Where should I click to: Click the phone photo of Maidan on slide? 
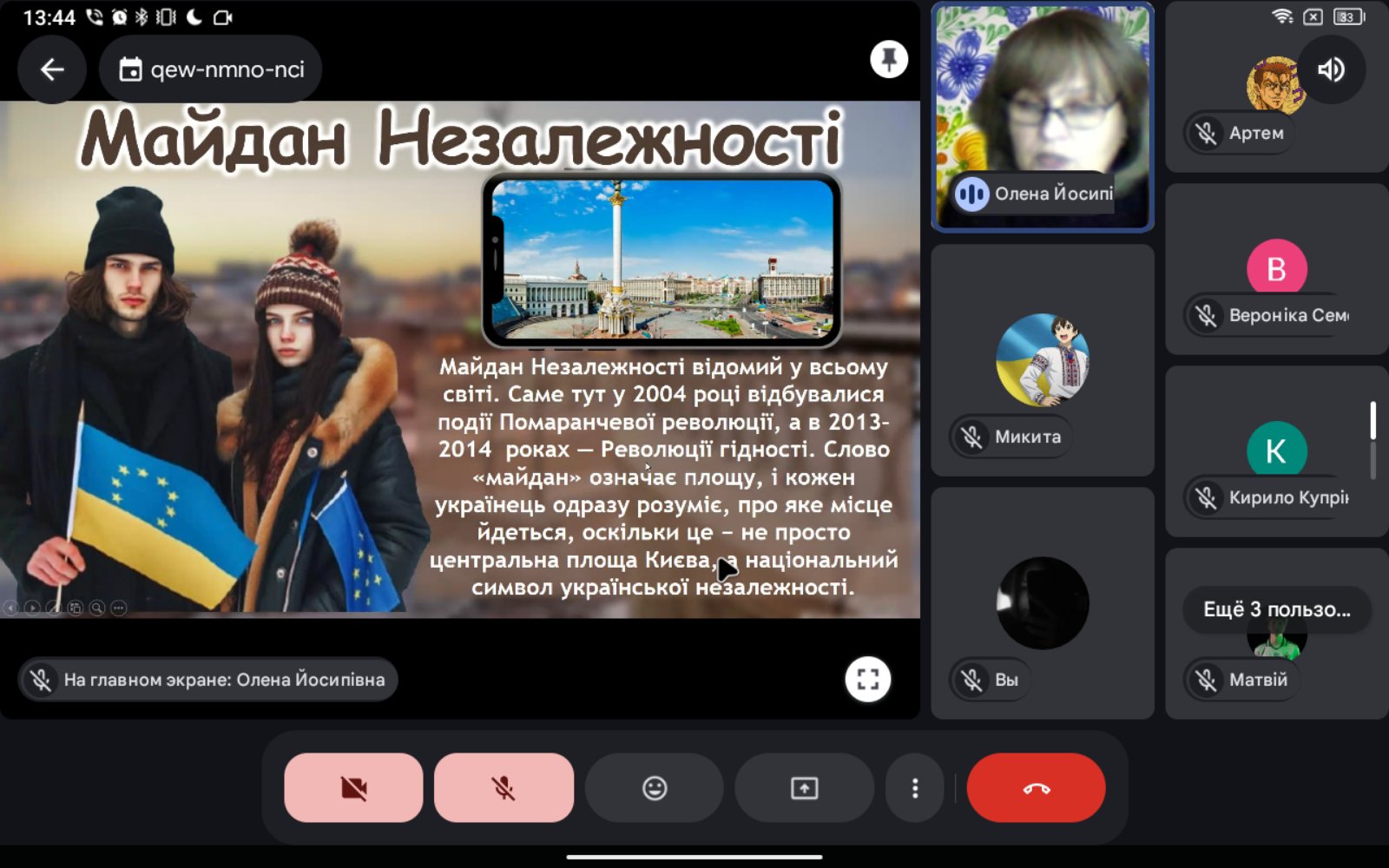[662, 260]
